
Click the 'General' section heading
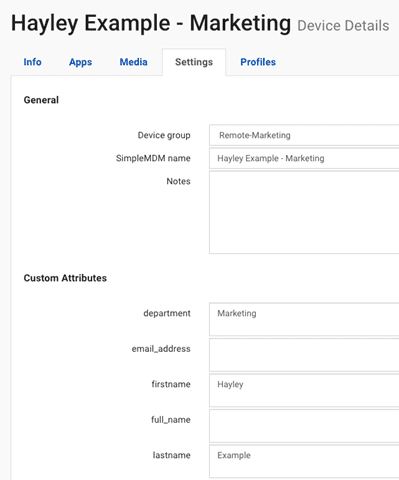41,100
